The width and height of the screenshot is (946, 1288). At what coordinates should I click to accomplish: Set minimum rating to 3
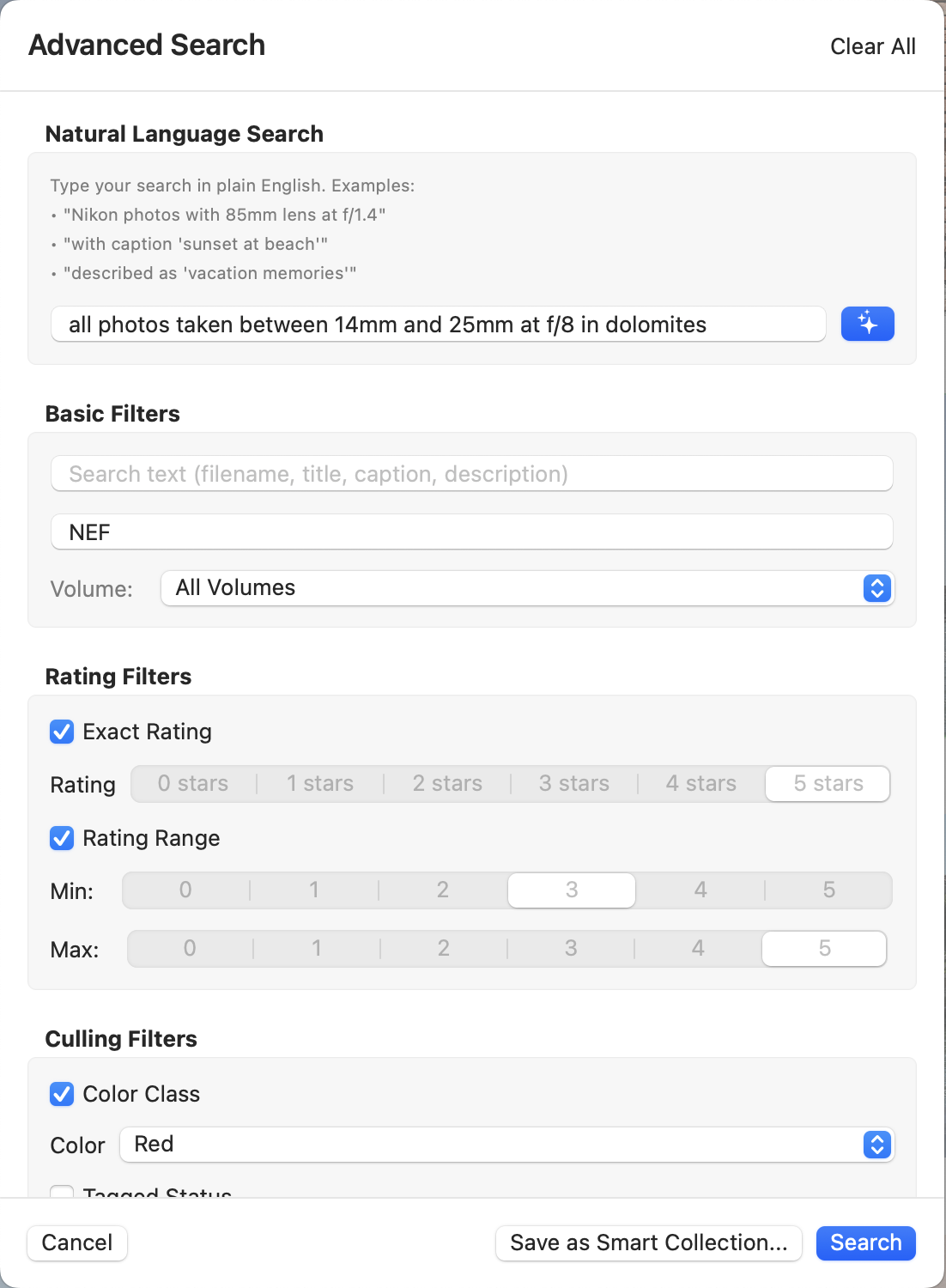[571, 890]
